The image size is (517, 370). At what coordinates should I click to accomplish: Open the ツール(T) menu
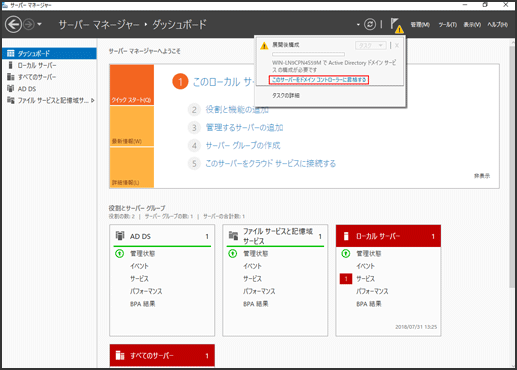447,25
